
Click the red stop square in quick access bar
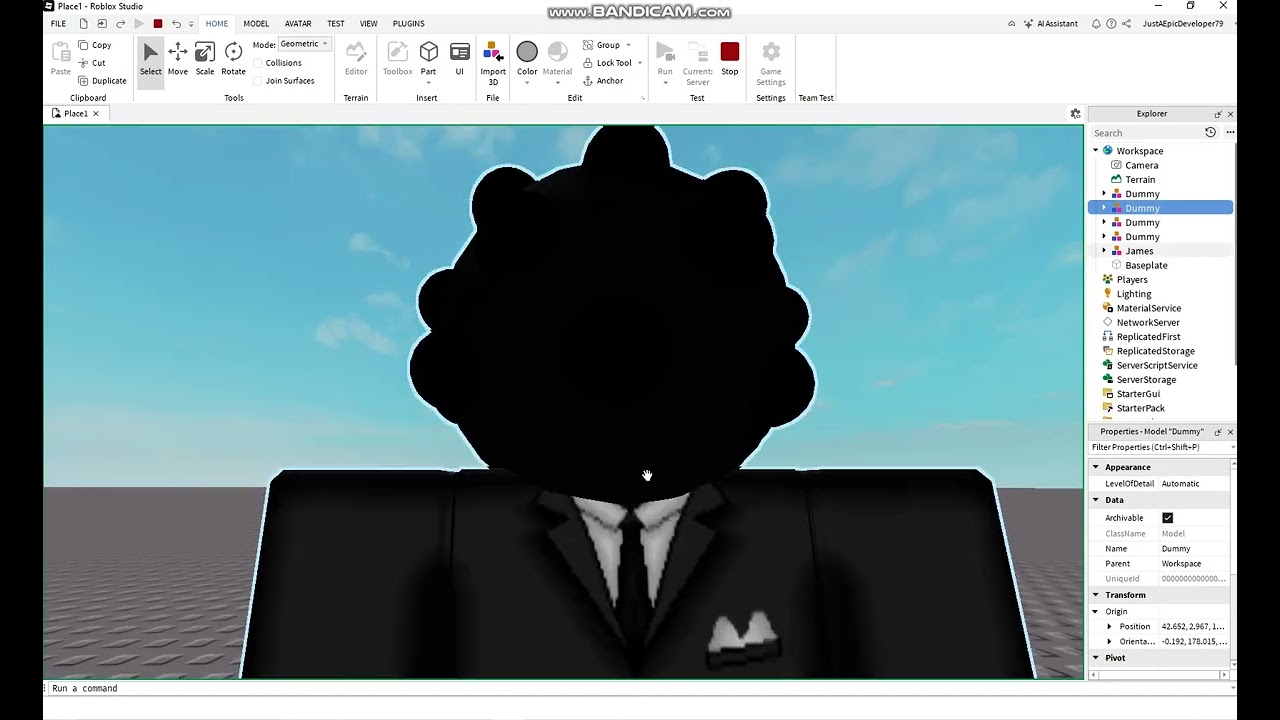click(x=157, y=23)
